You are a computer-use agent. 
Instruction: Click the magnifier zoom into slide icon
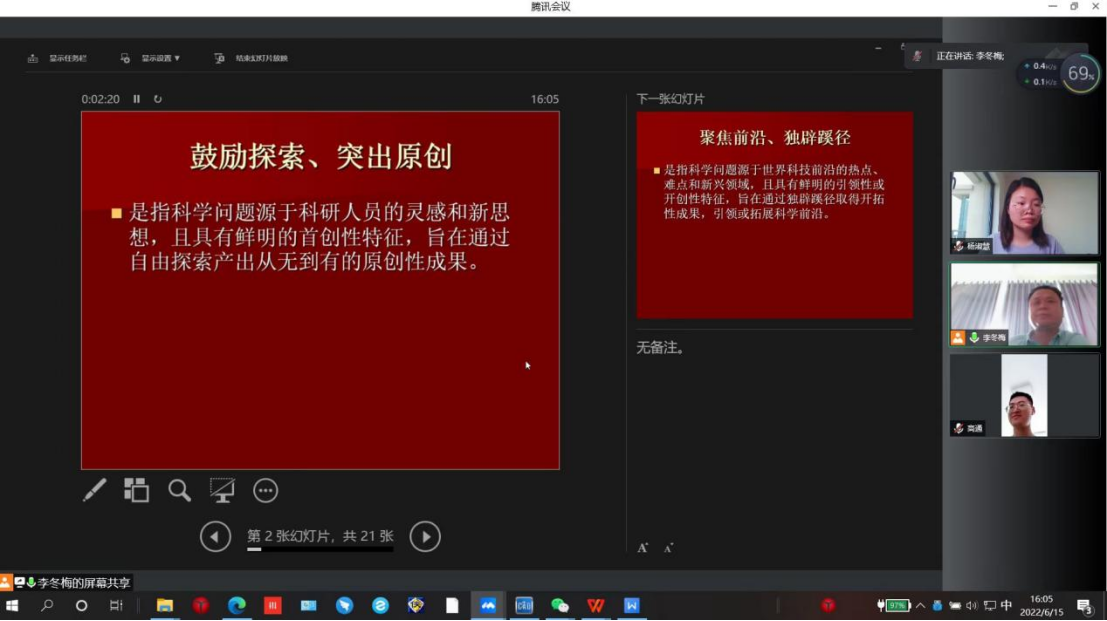pos(179,490)
